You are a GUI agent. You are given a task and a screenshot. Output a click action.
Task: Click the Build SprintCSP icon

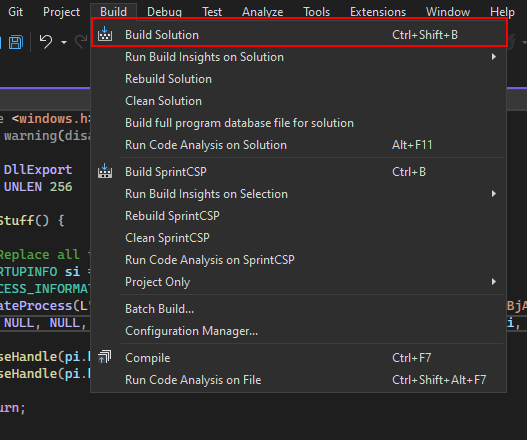(x=105, y=171)
